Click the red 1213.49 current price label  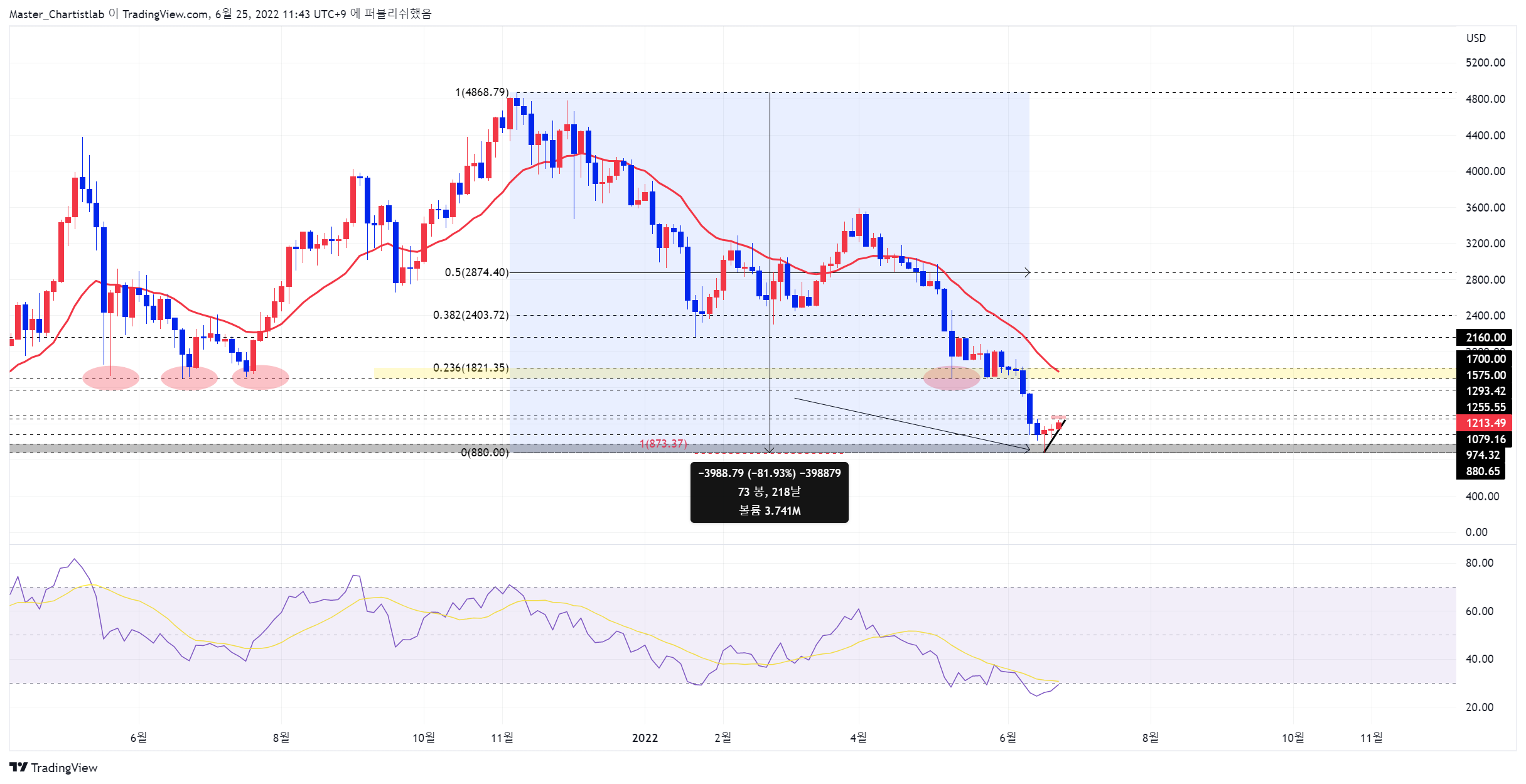(1484, 423)
